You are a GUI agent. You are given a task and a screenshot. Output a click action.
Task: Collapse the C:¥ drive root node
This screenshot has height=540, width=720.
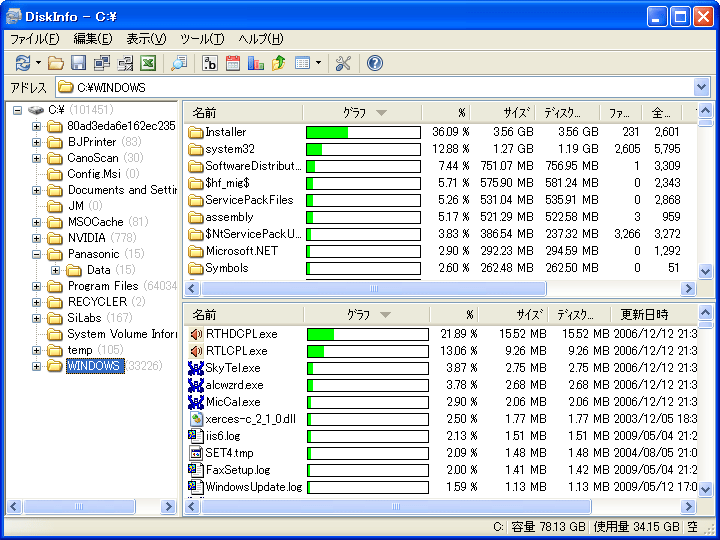(17, 110)
